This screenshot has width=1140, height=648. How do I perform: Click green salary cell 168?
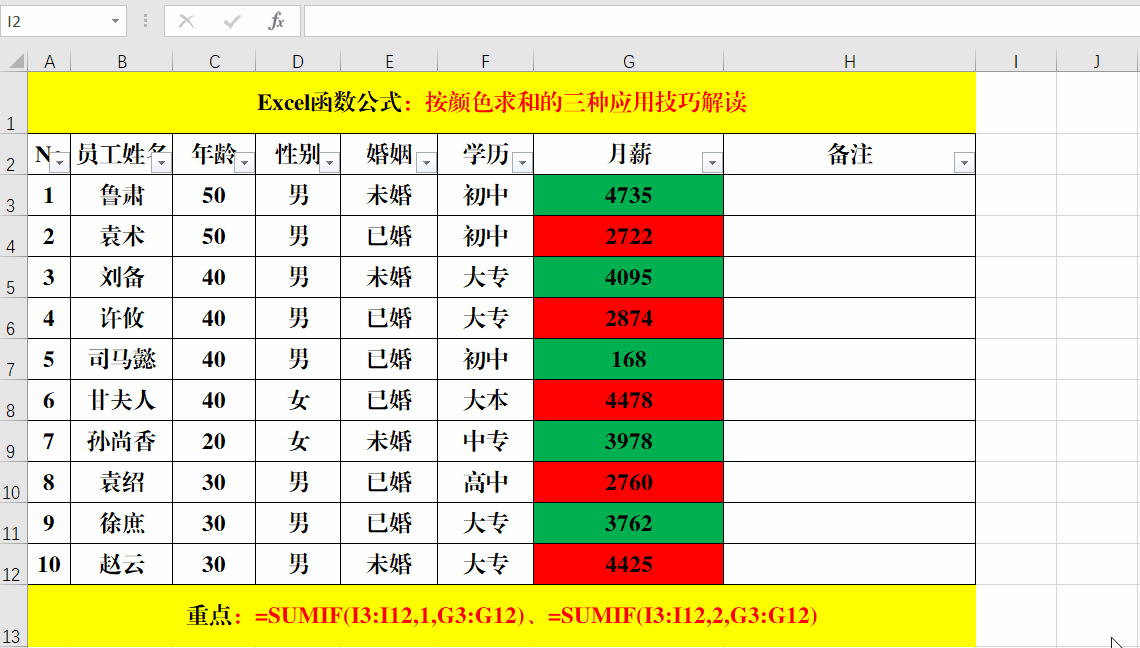[x=629, y=359]
